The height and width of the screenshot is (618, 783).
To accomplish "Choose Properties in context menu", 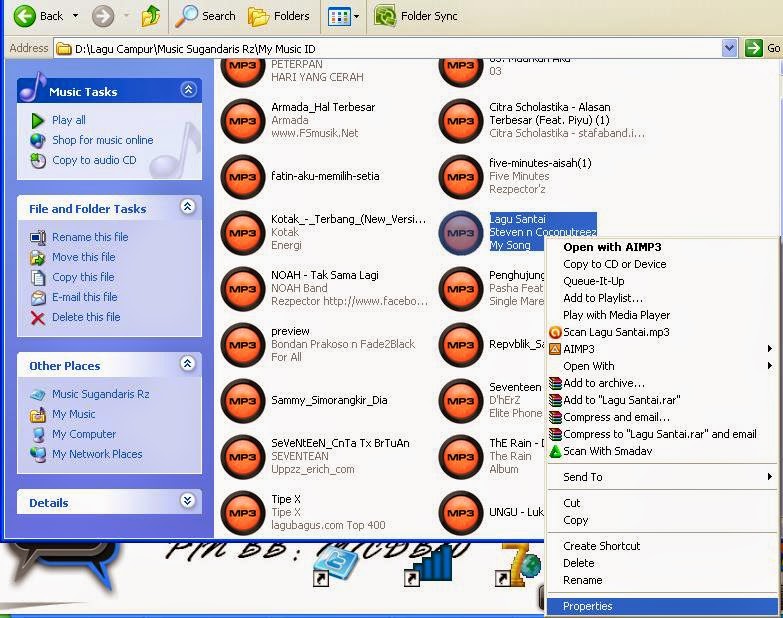I will [662, 606].
